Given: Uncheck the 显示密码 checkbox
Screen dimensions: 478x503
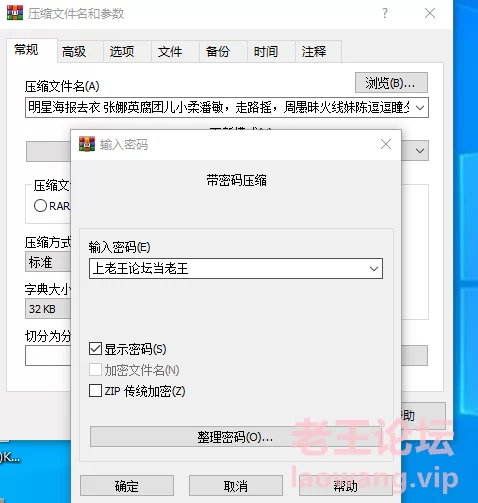Looking at the screenshot, I should click(95, 349).
